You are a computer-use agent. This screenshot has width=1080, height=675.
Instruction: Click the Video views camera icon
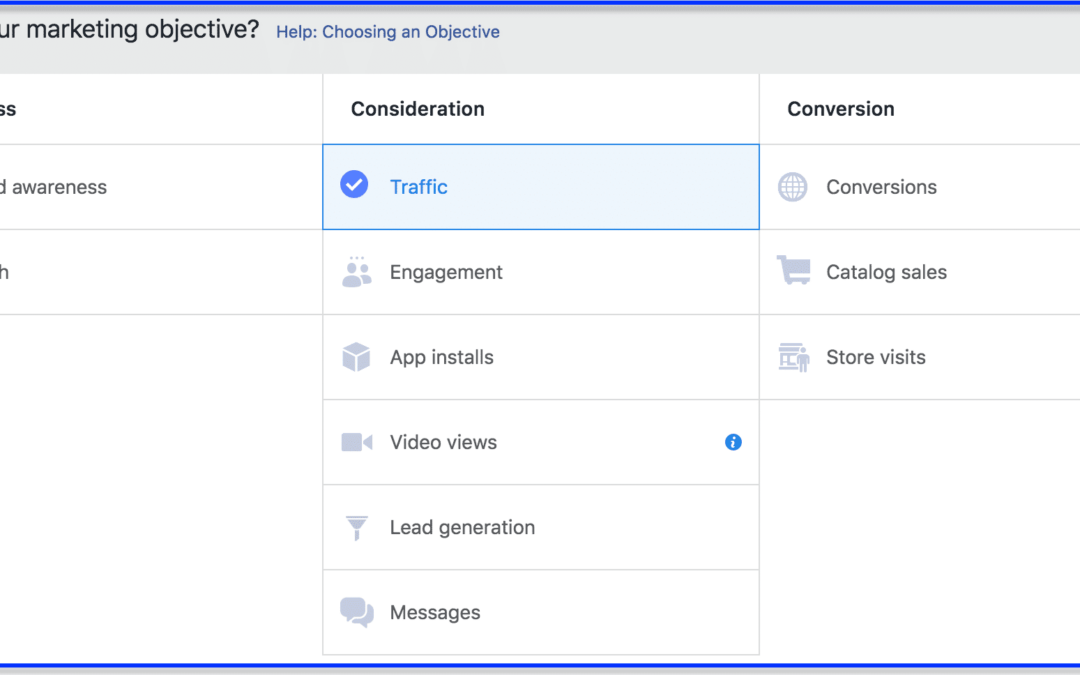click(x=357, y=442)
